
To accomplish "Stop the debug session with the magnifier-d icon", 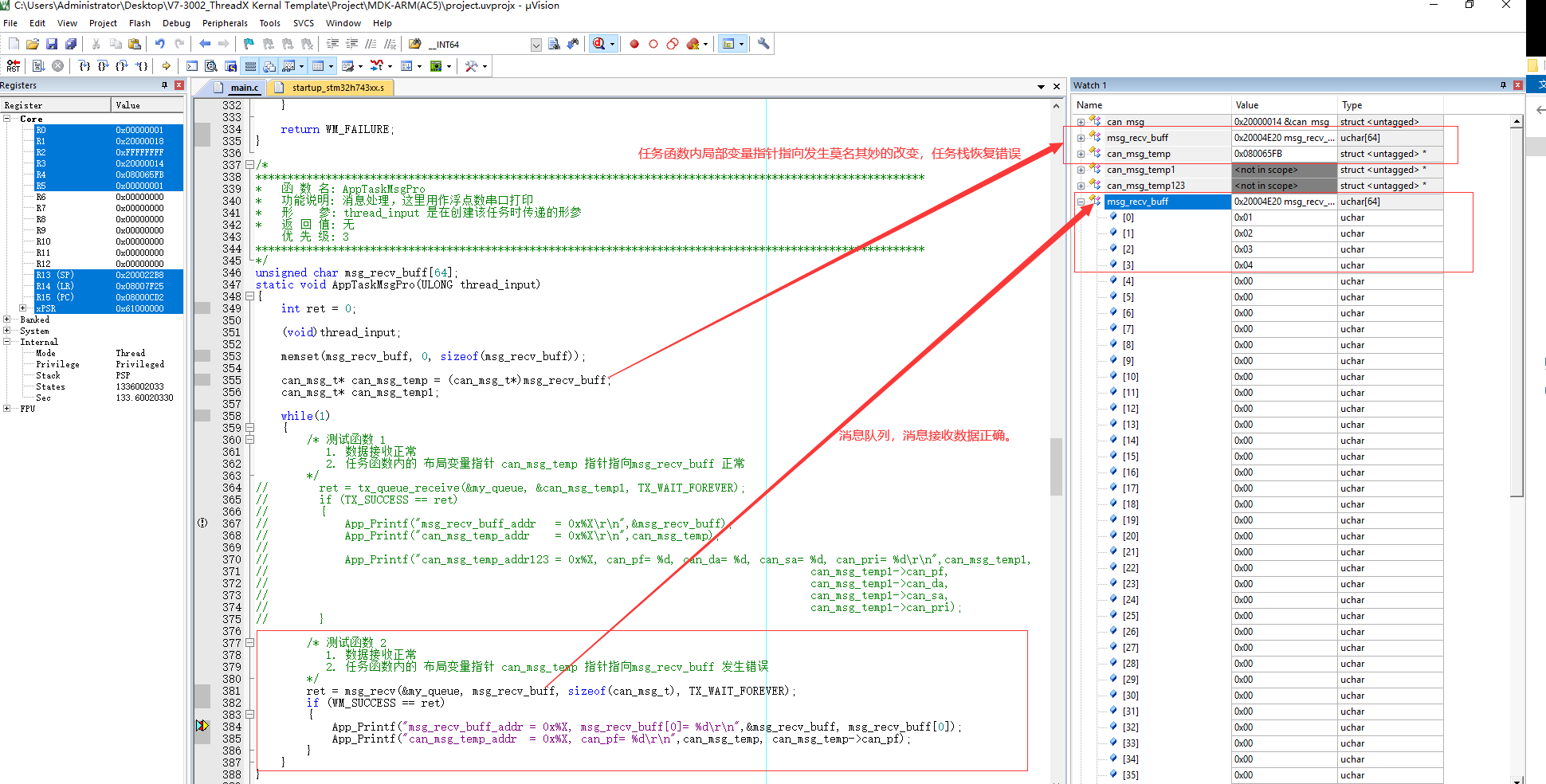I will [598, 45].
